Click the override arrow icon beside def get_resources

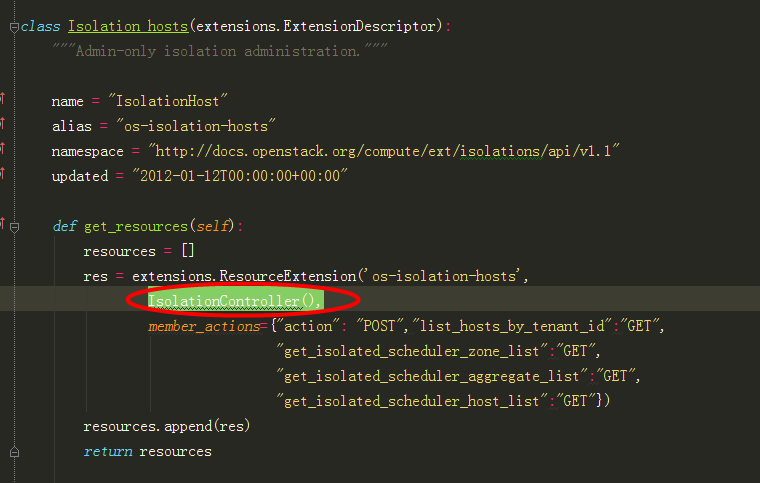pos(2,223)
